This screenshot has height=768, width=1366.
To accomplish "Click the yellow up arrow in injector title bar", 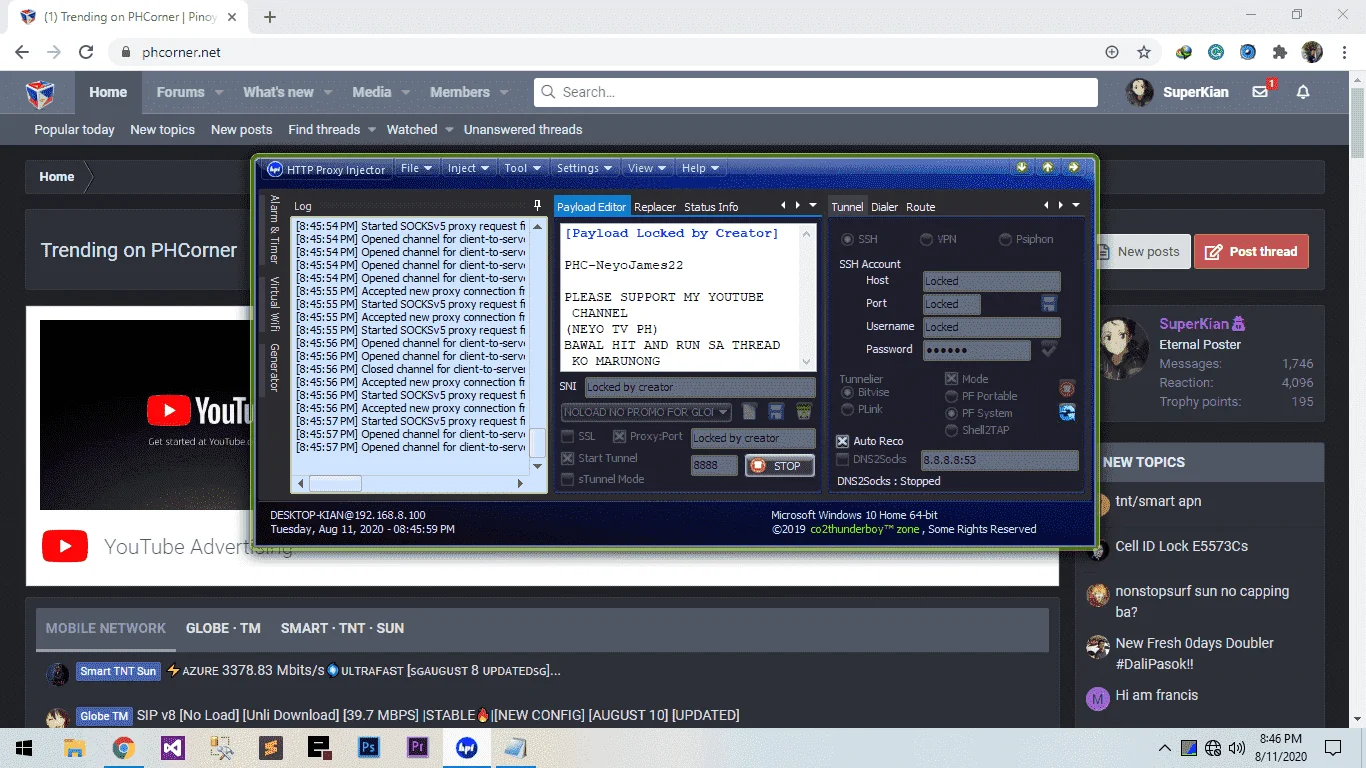I will (1047, 168).
